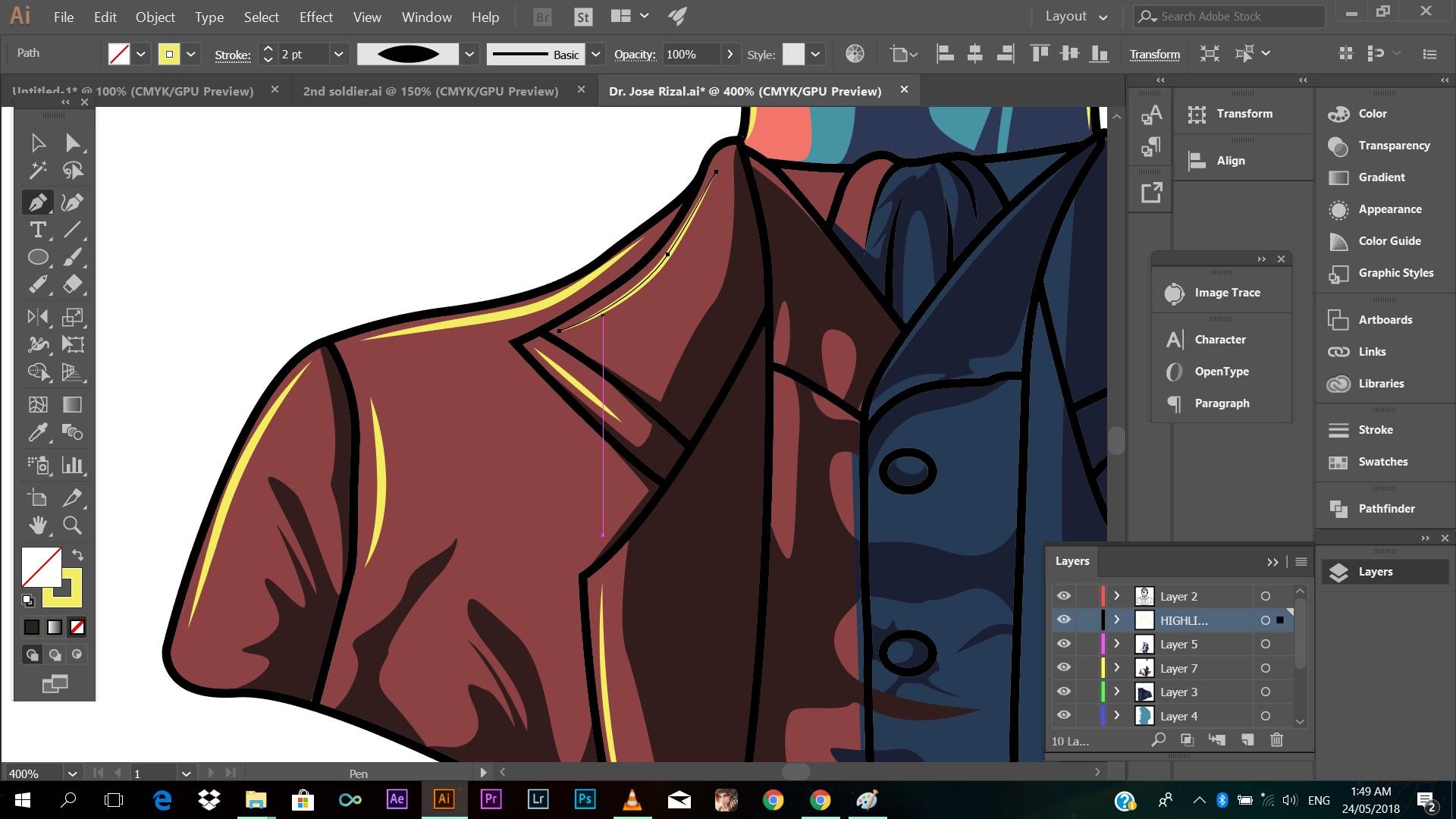Click the fill swatch in control bar

tap(119, 54)
